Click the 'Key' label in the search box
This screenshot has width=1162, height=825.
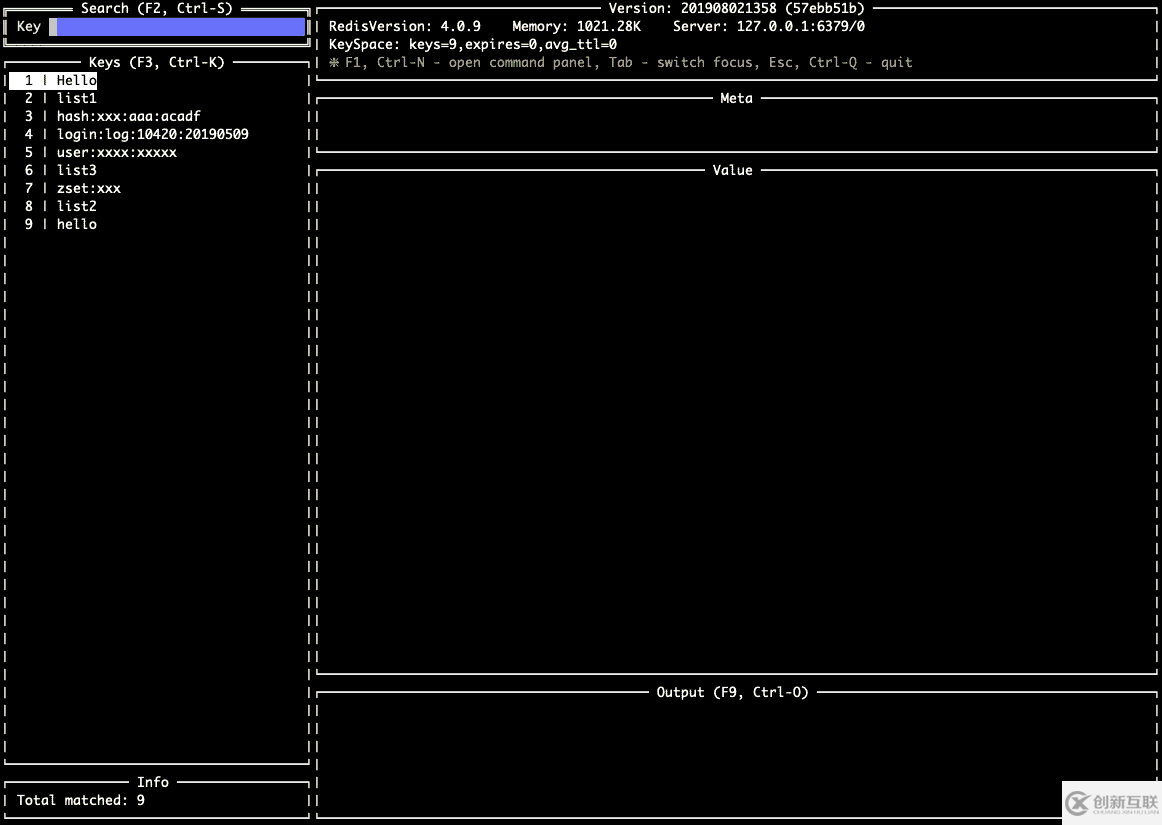(28, 27)
